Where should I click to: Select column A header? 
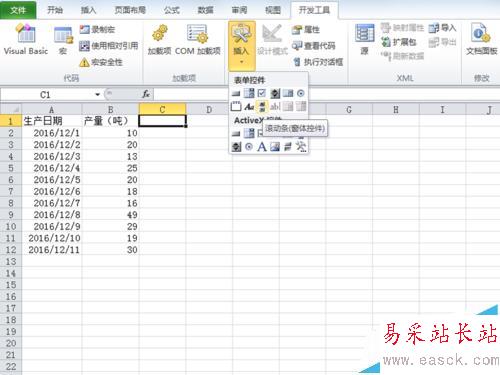pyautogui.click(x=52, y=109)
